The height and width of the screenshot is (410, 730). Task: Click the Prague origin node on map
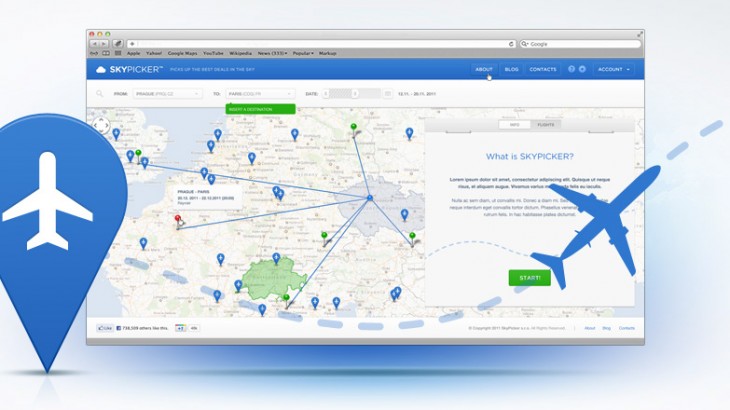coord(369,198)
